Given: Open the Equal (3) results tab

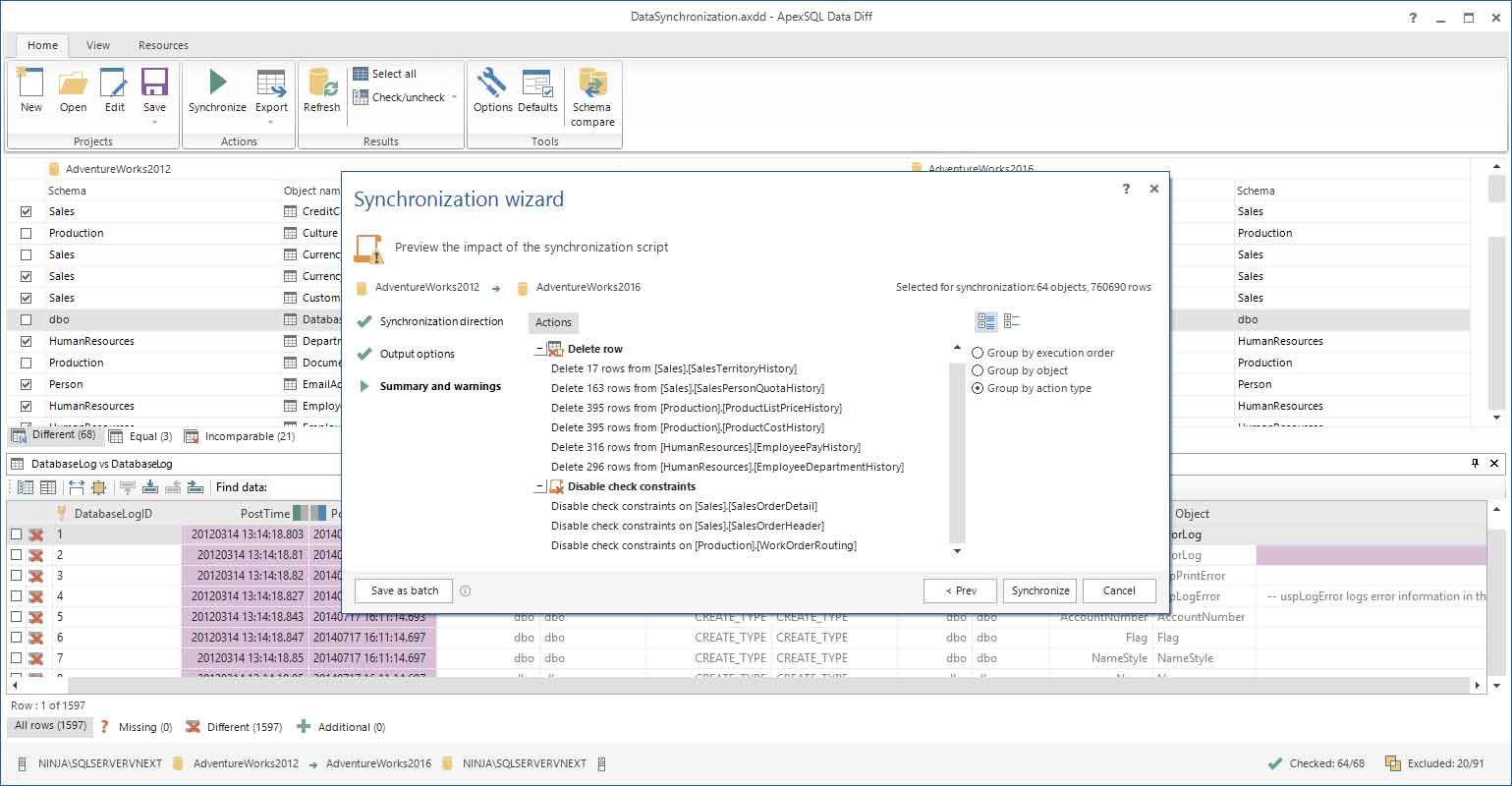Looking at the screenshot, I should pyautogui.click(x=140, y=435).
